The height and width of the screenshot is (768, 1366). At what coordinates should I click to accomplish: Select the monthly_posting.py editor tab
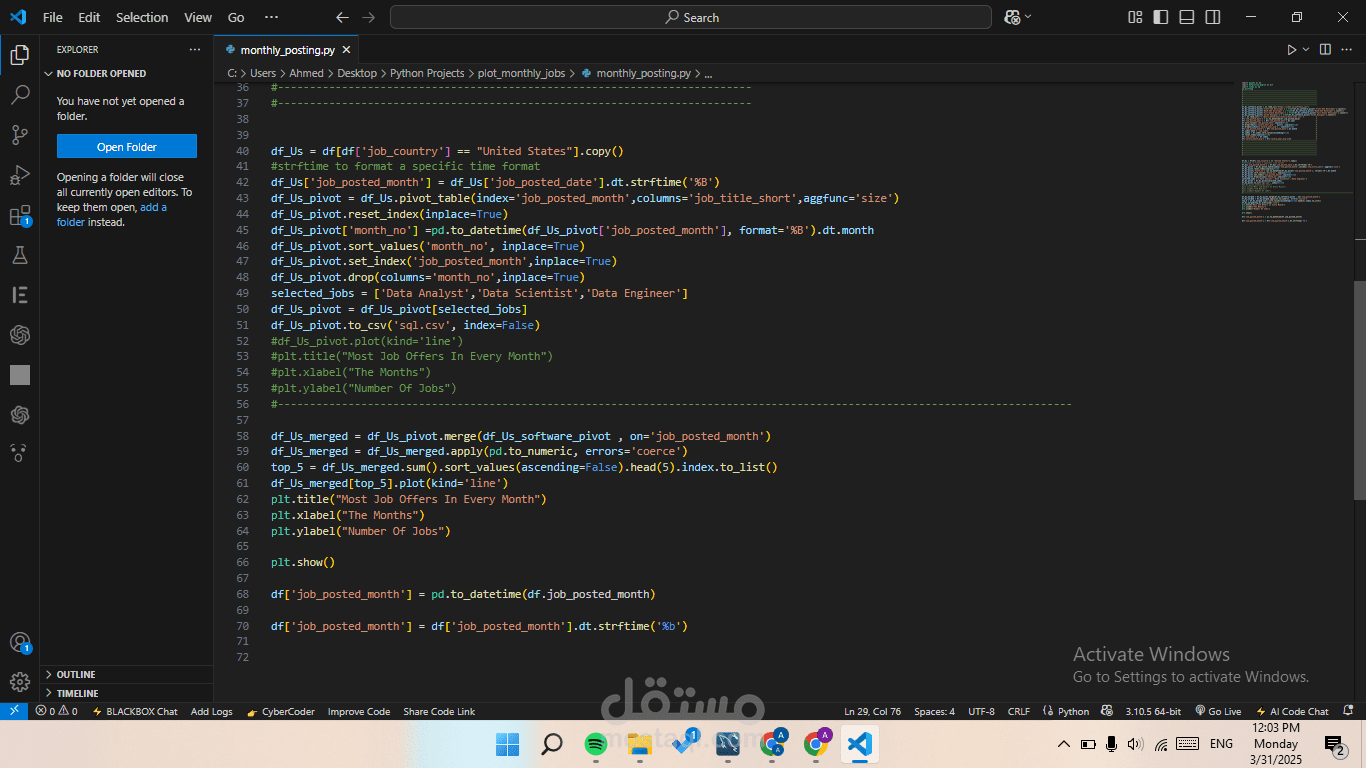tap(287, 49)
